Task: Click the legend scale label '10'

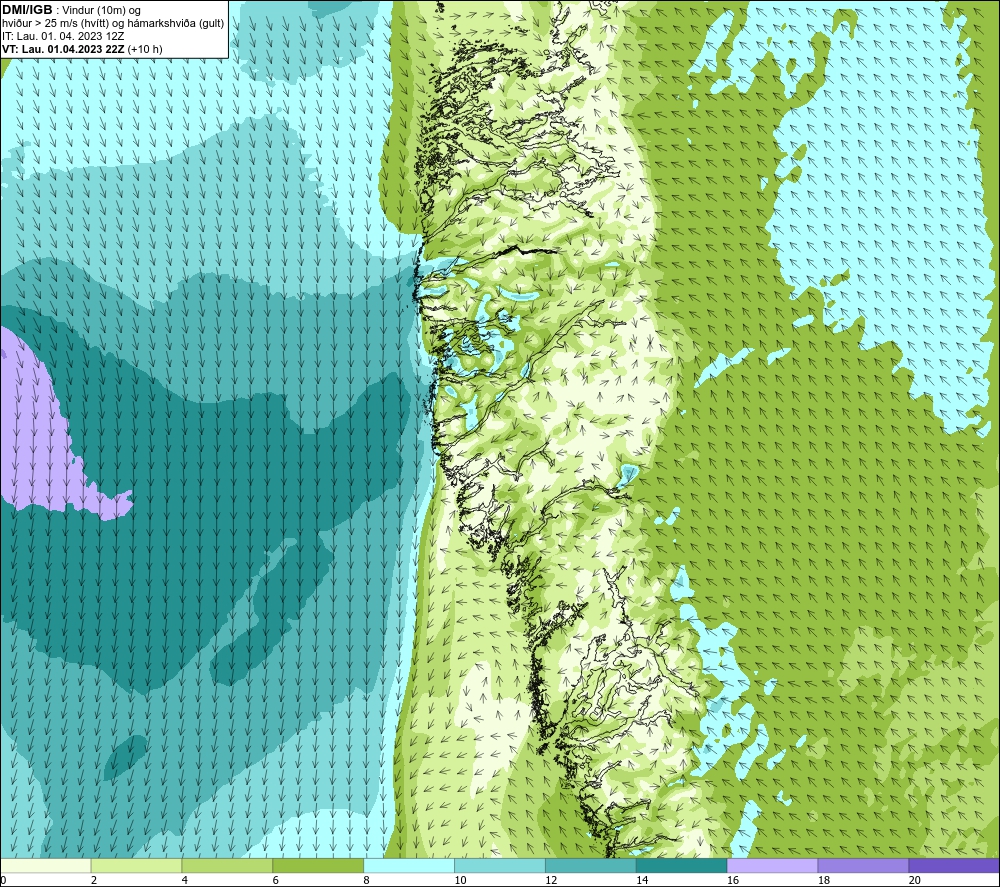Action: pos(460,880)
